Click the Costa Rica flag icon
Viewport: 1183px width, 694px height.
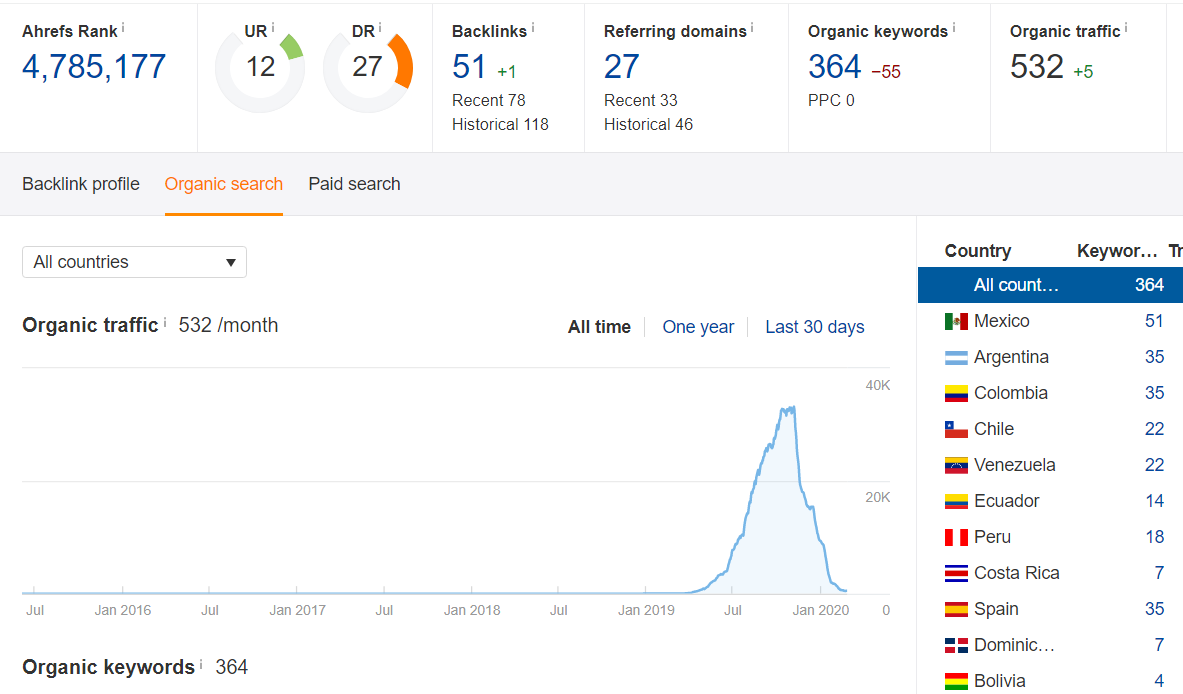click(x=956, y=573)
